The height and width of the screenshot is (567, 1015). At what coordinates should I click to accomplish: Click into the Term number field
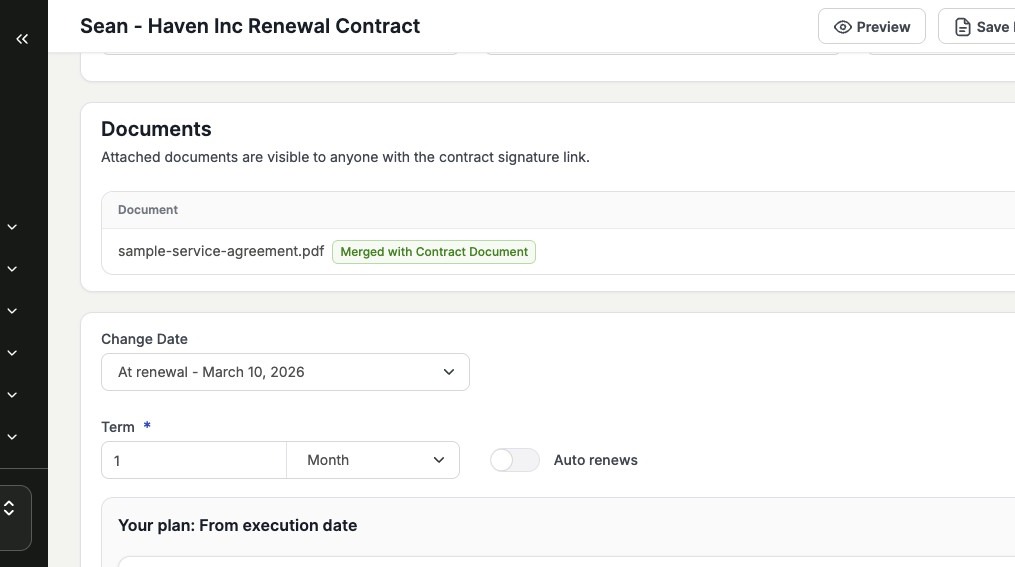[x=194, y=460]
